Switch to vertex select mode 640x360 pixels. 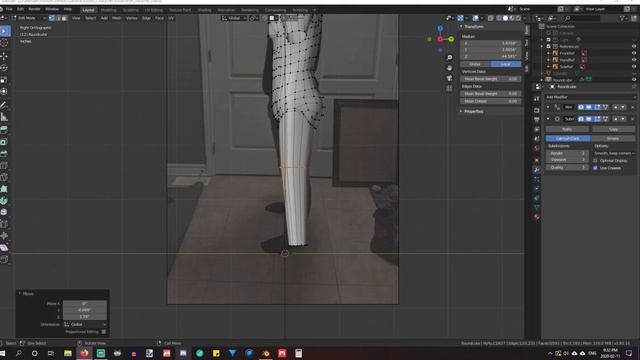click(x=51, y=18)
